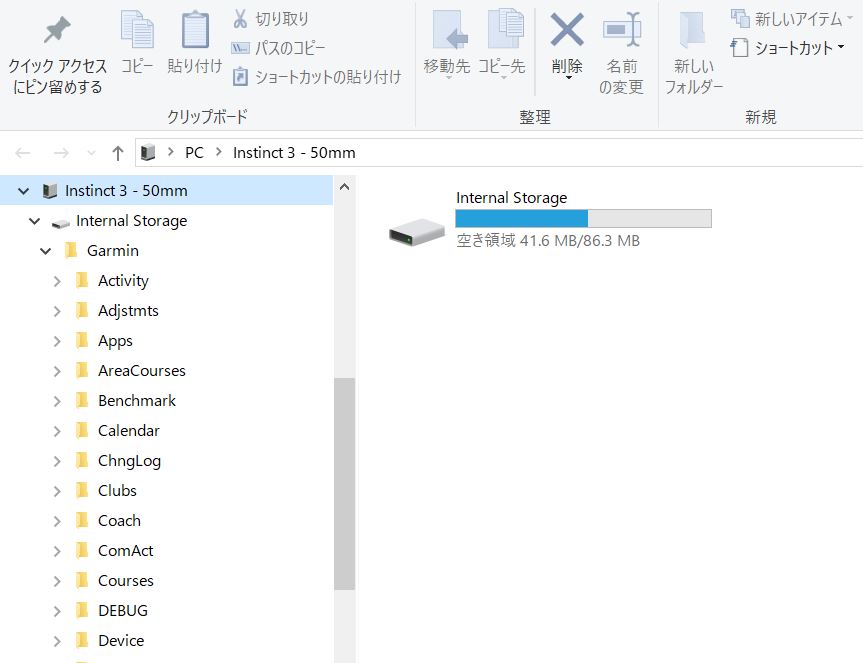Select the Garmin folder in tree
Screen dimensions: 863x663
tap(112, 250)
